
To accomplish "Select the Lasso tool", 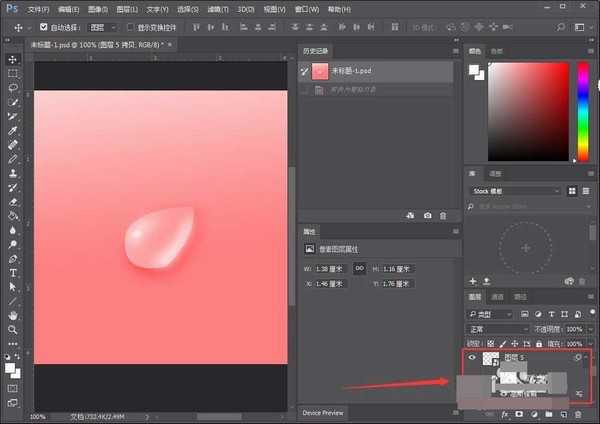I will tap(13, 88).
